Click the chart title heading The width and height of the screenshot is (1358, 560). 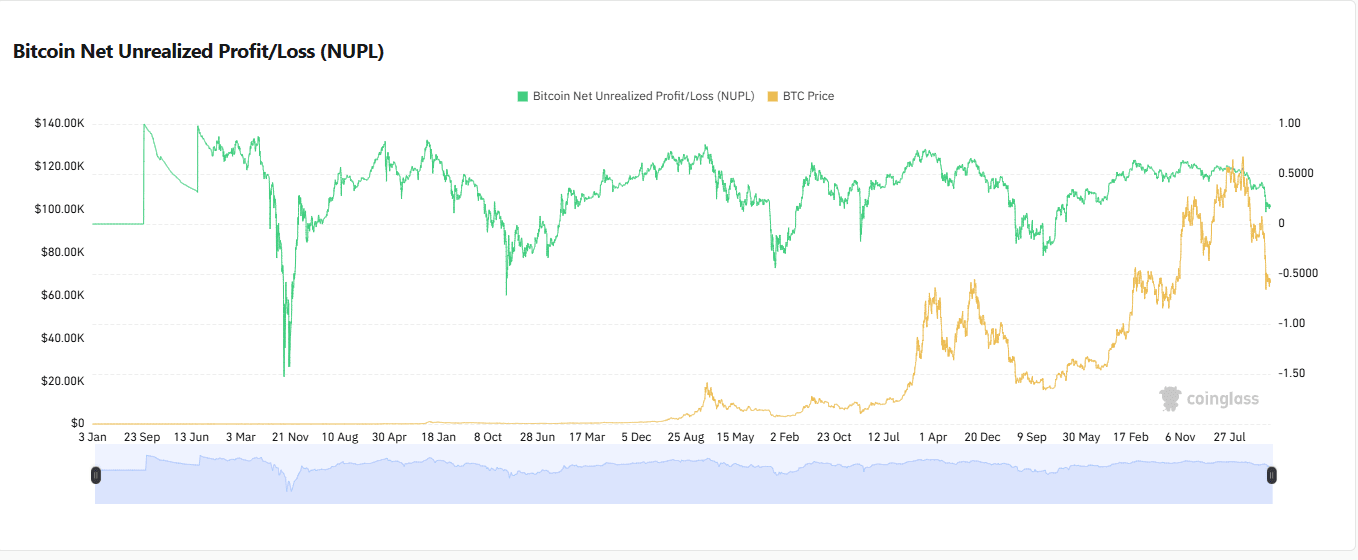(198, 52)
